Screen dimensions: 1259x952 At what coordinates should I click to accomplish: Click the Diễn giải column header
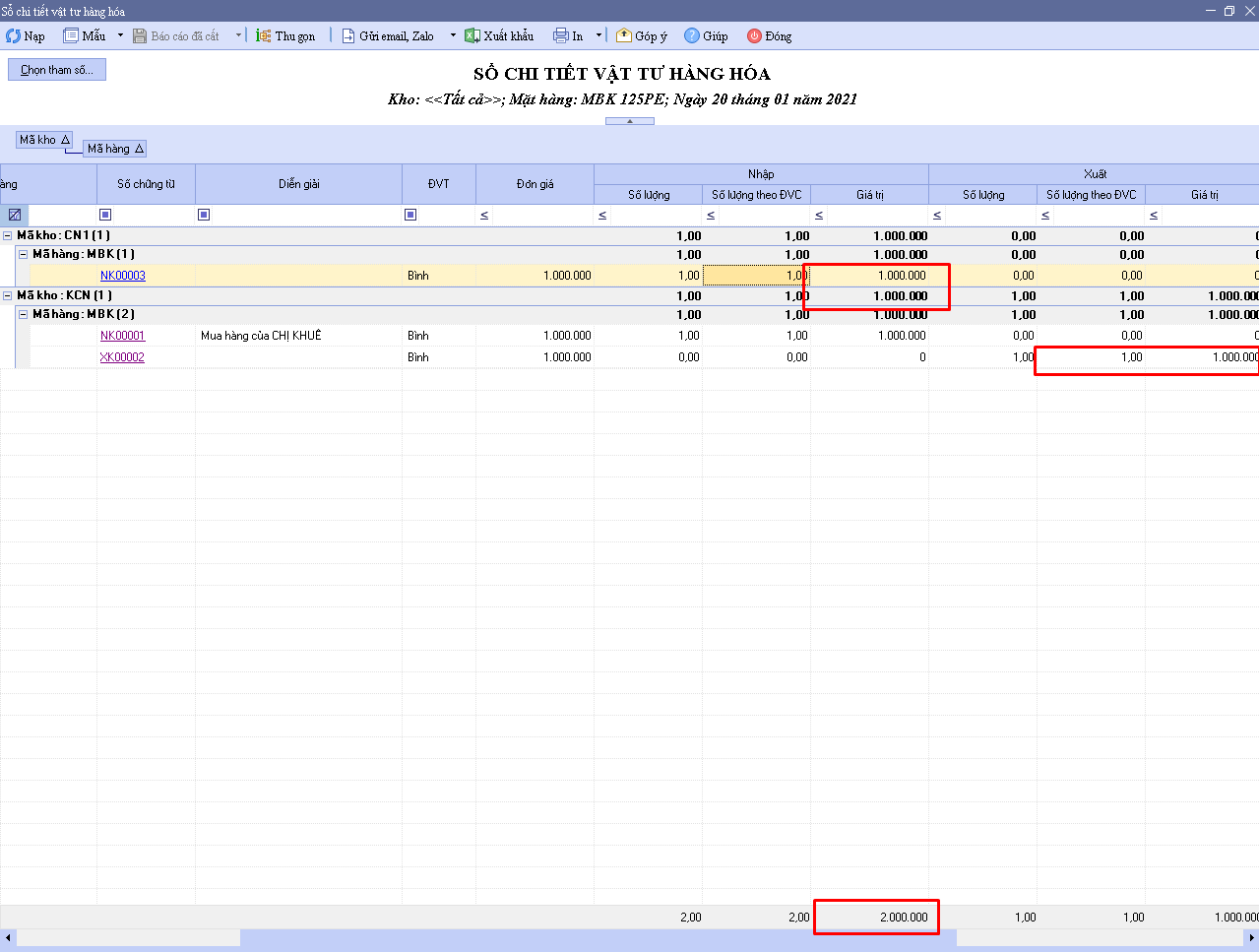298,184
